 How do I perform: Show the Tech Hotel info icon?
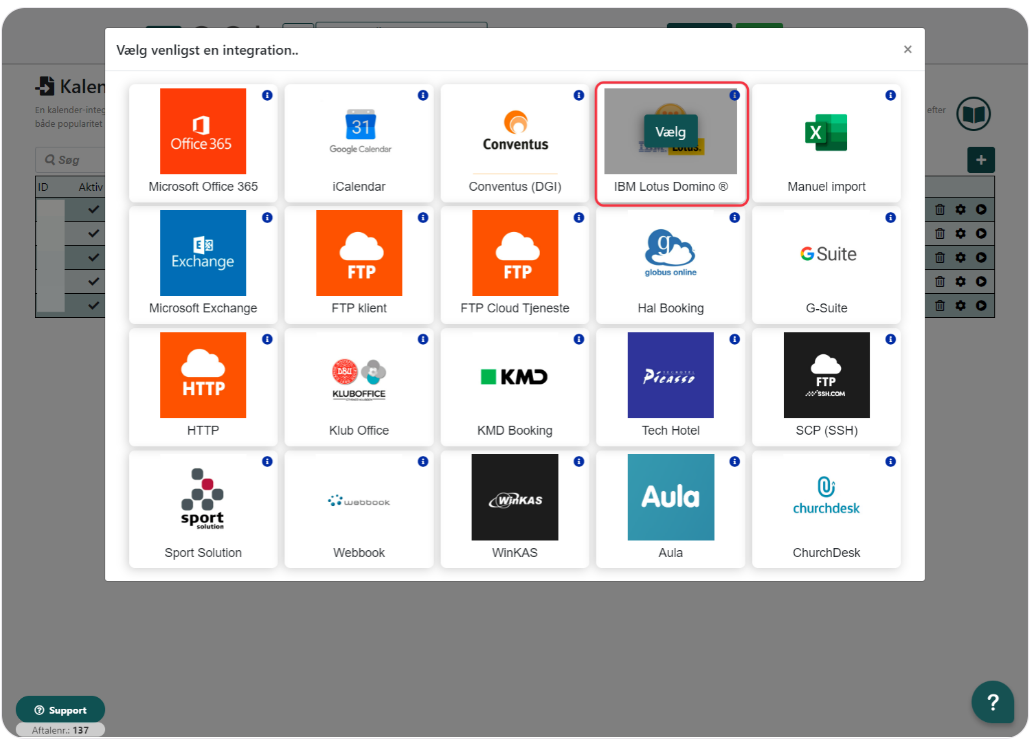pos(735,339)
